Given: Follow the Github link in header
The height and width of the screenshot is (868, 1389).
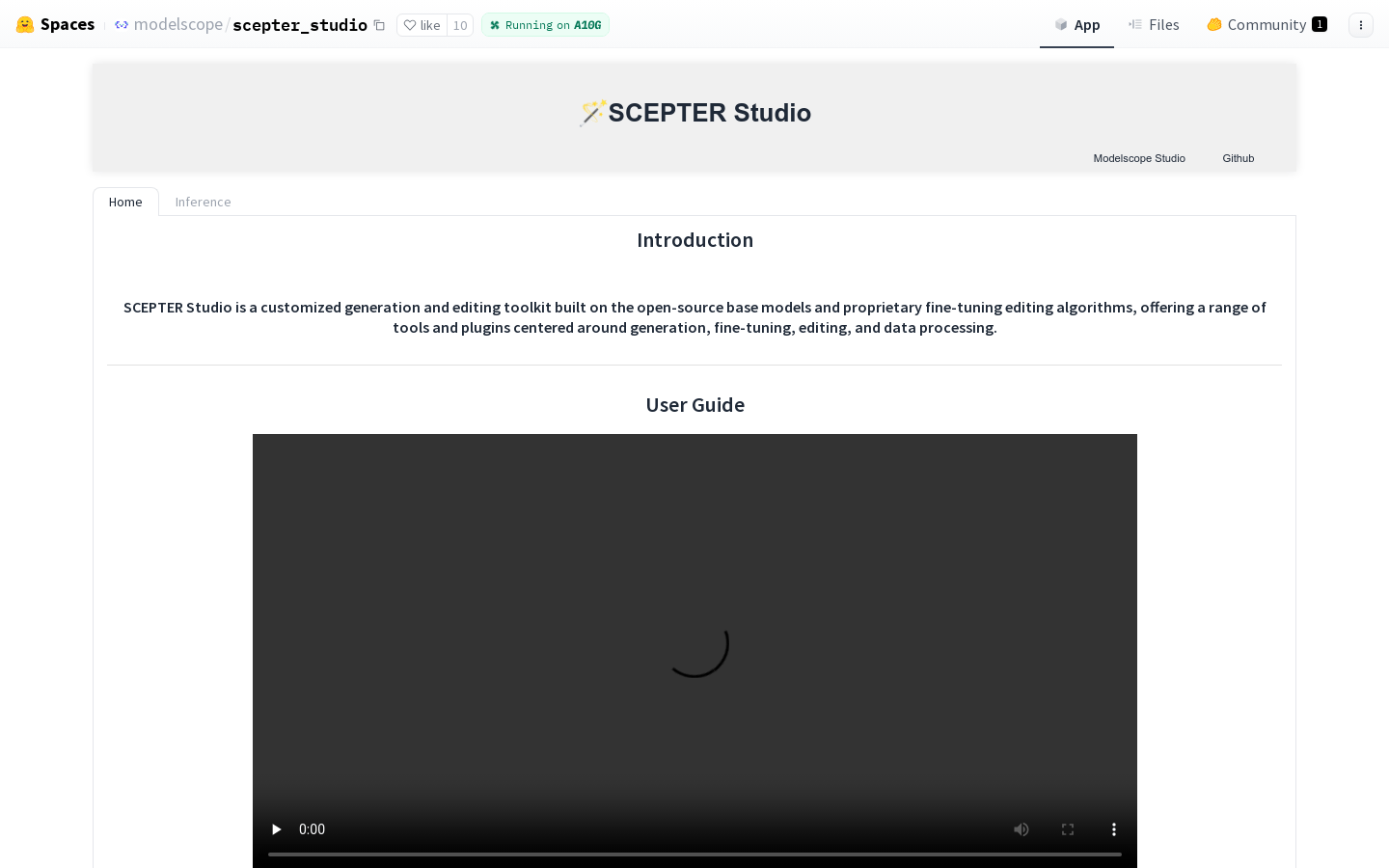Looking at the screenshot, I should click(x=1238, y=158).
